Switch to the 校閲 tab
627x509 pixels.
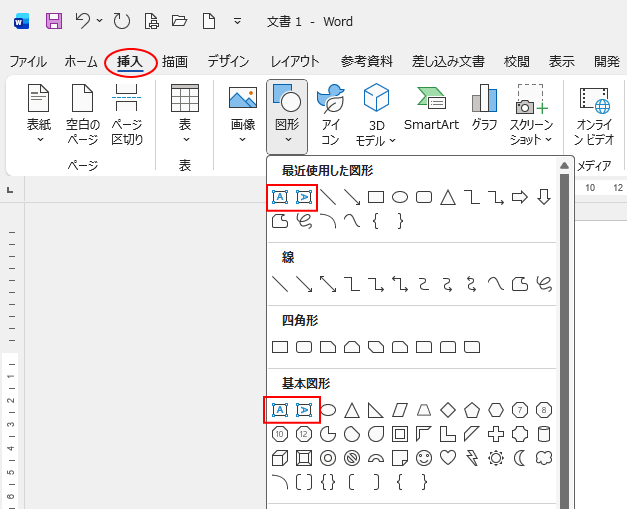click(517, 62)
